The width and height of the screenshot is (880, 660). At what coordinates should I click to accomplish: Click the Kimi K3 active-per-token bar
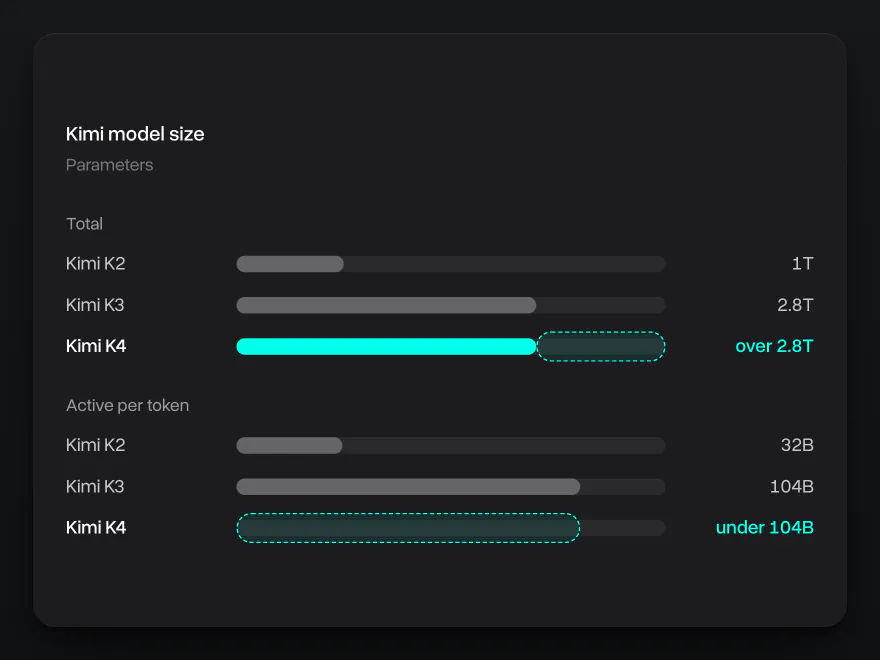click(408, 487)
